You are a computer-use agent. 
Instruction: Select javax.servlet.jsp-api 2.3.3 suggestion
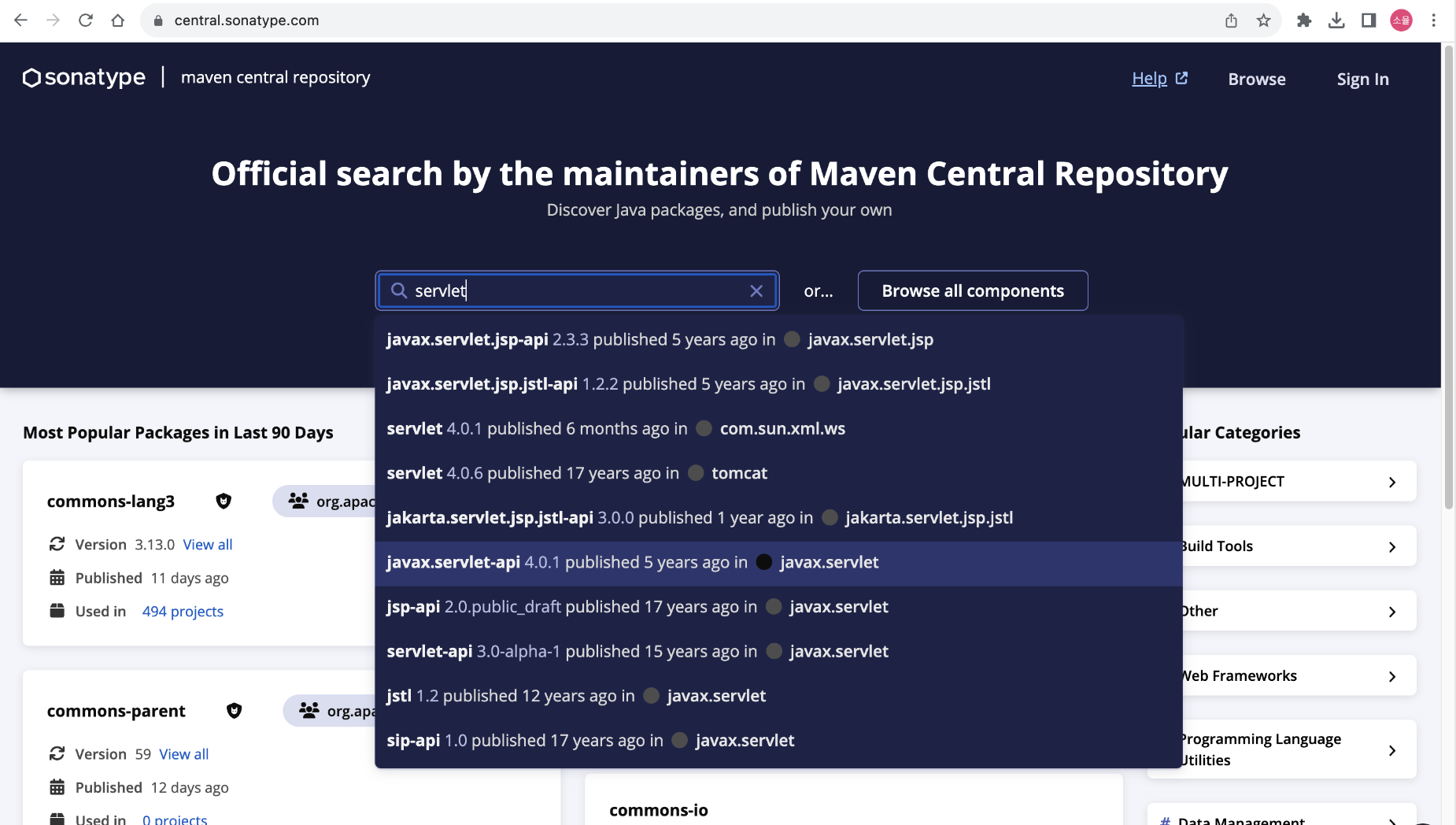[778, 339]
